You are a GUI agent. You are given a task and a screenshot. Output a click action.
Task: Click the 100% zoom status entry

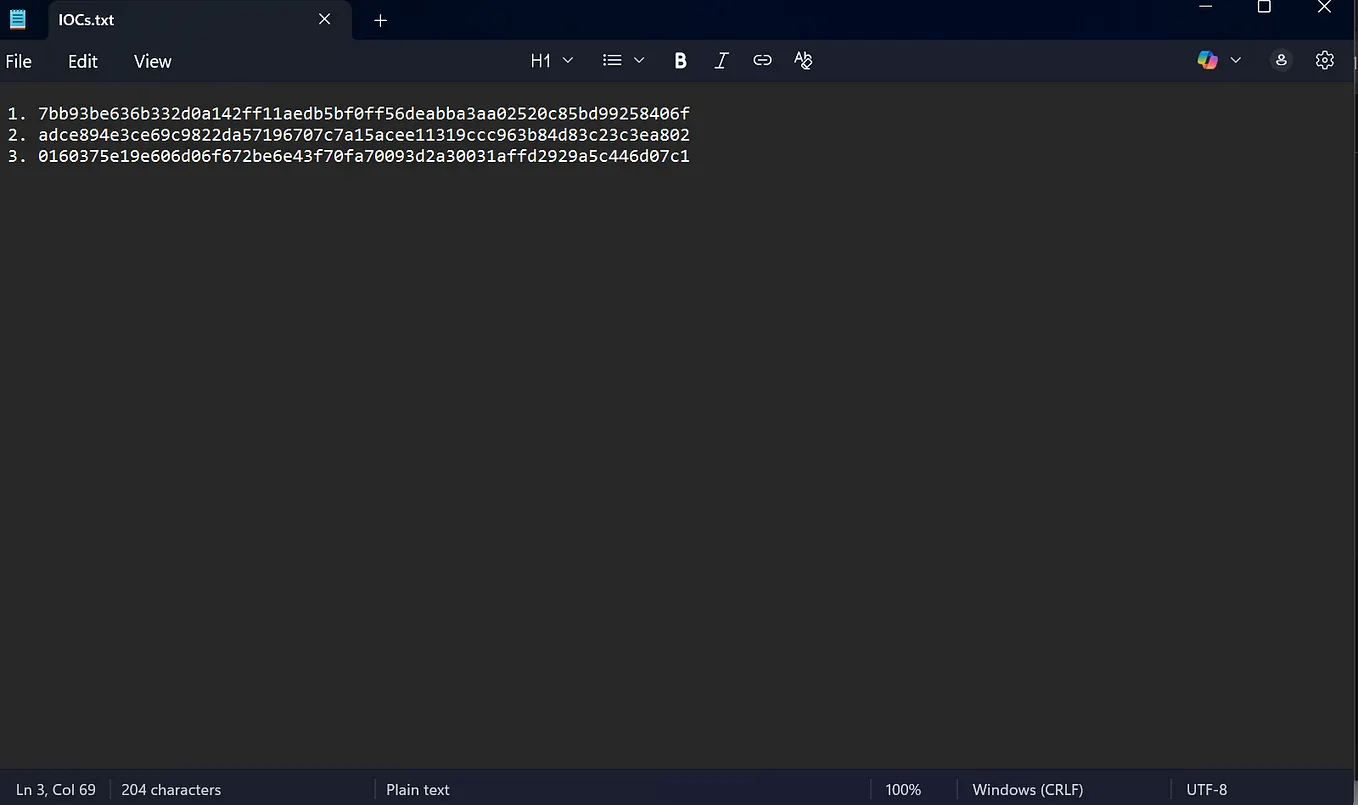click(903, 789)
